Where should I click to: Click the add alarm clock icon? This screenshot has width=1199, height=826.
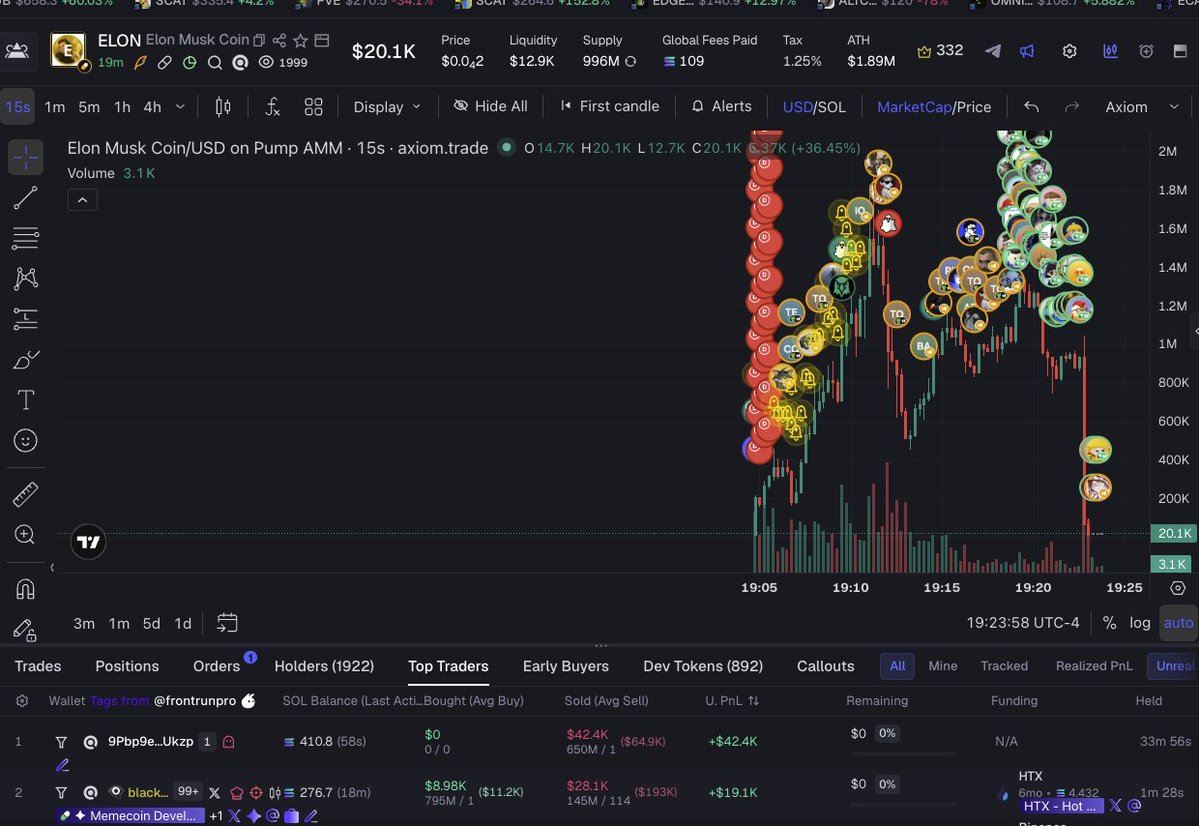1146,51
